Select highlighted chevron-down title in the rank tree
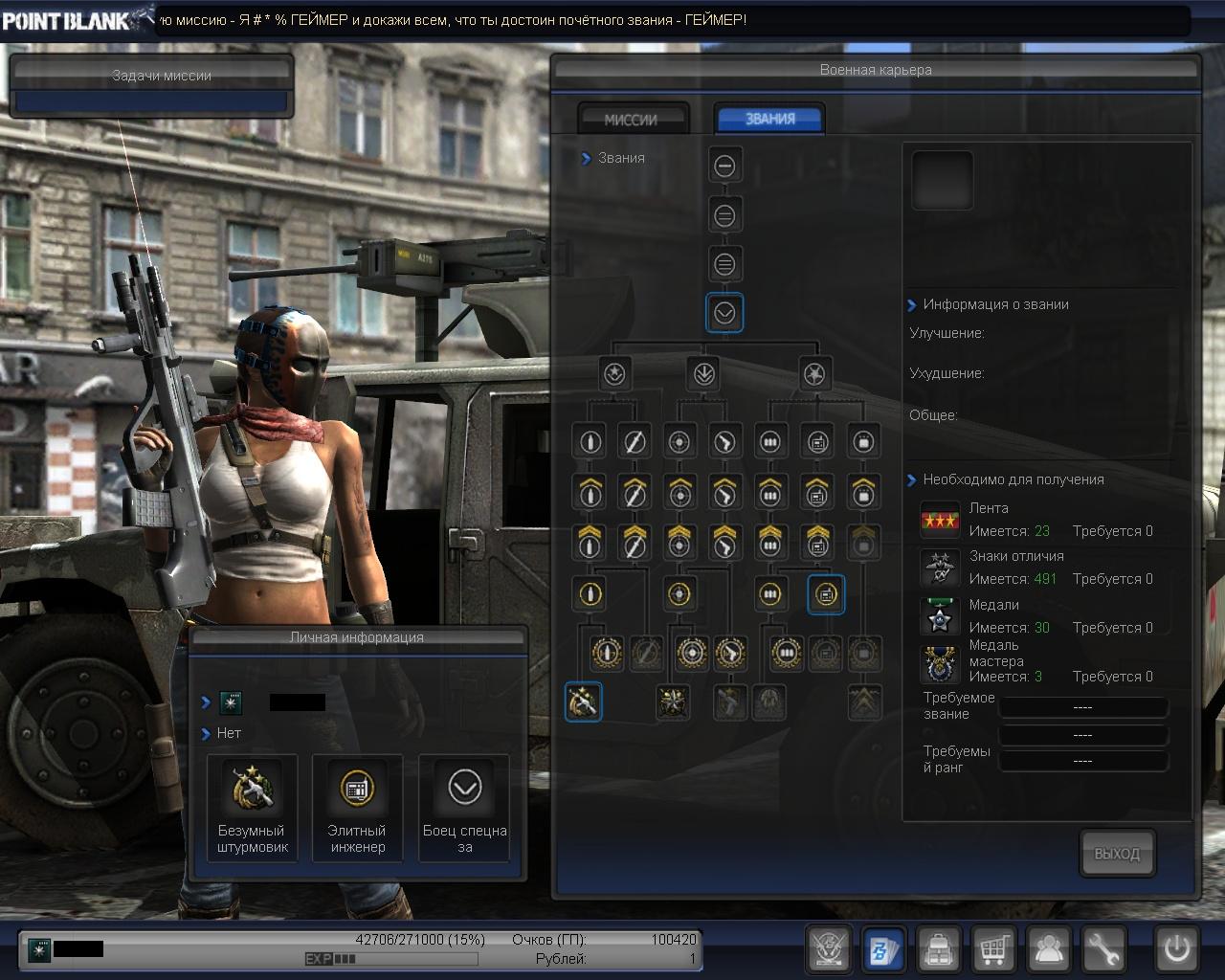This screenshot has height=980, width=1225. click(x=724, y=313)
